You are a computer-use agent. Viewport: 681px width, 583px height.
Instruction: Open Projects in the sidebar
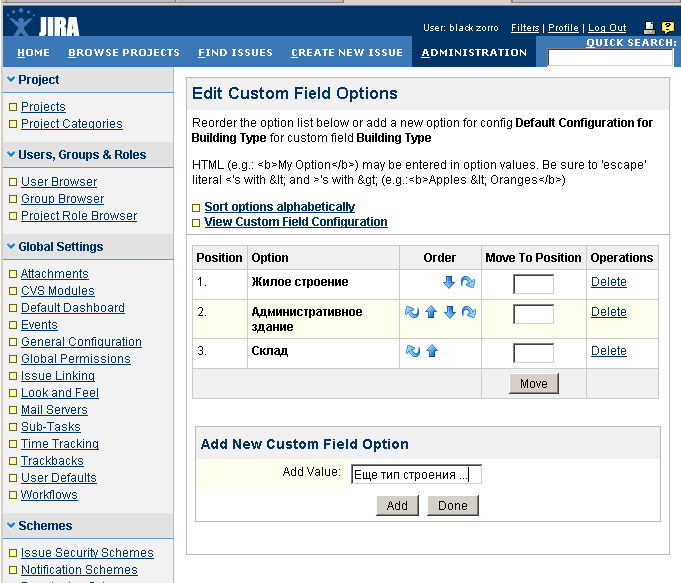43,107
